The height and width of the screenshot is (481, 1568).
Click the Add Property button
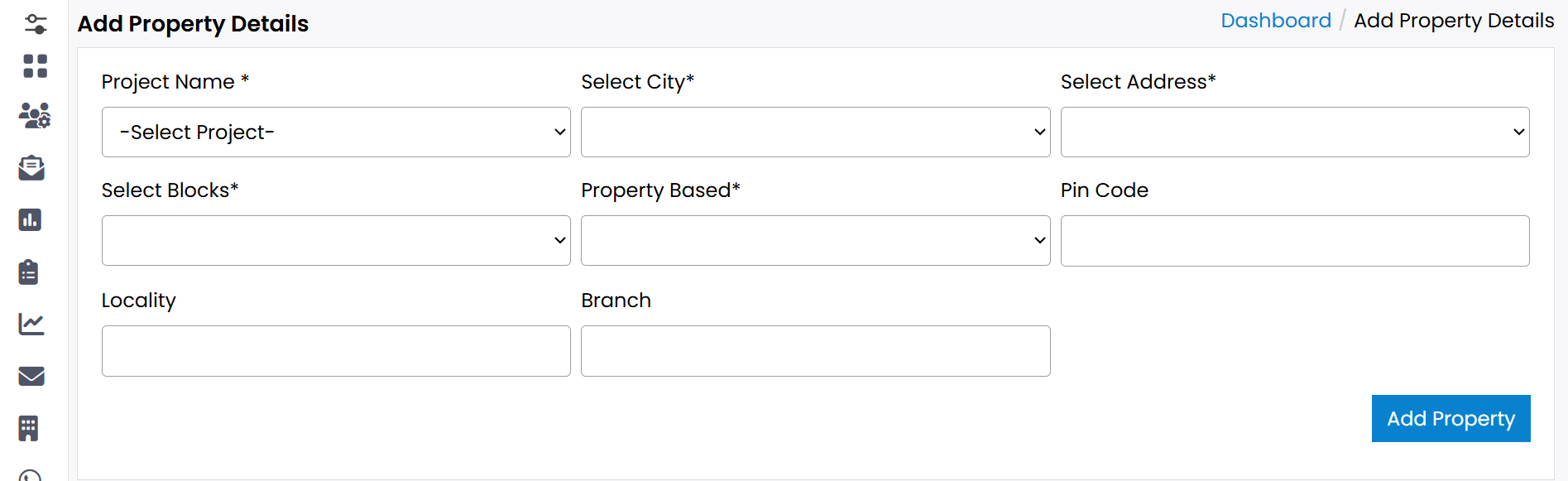1451,418
